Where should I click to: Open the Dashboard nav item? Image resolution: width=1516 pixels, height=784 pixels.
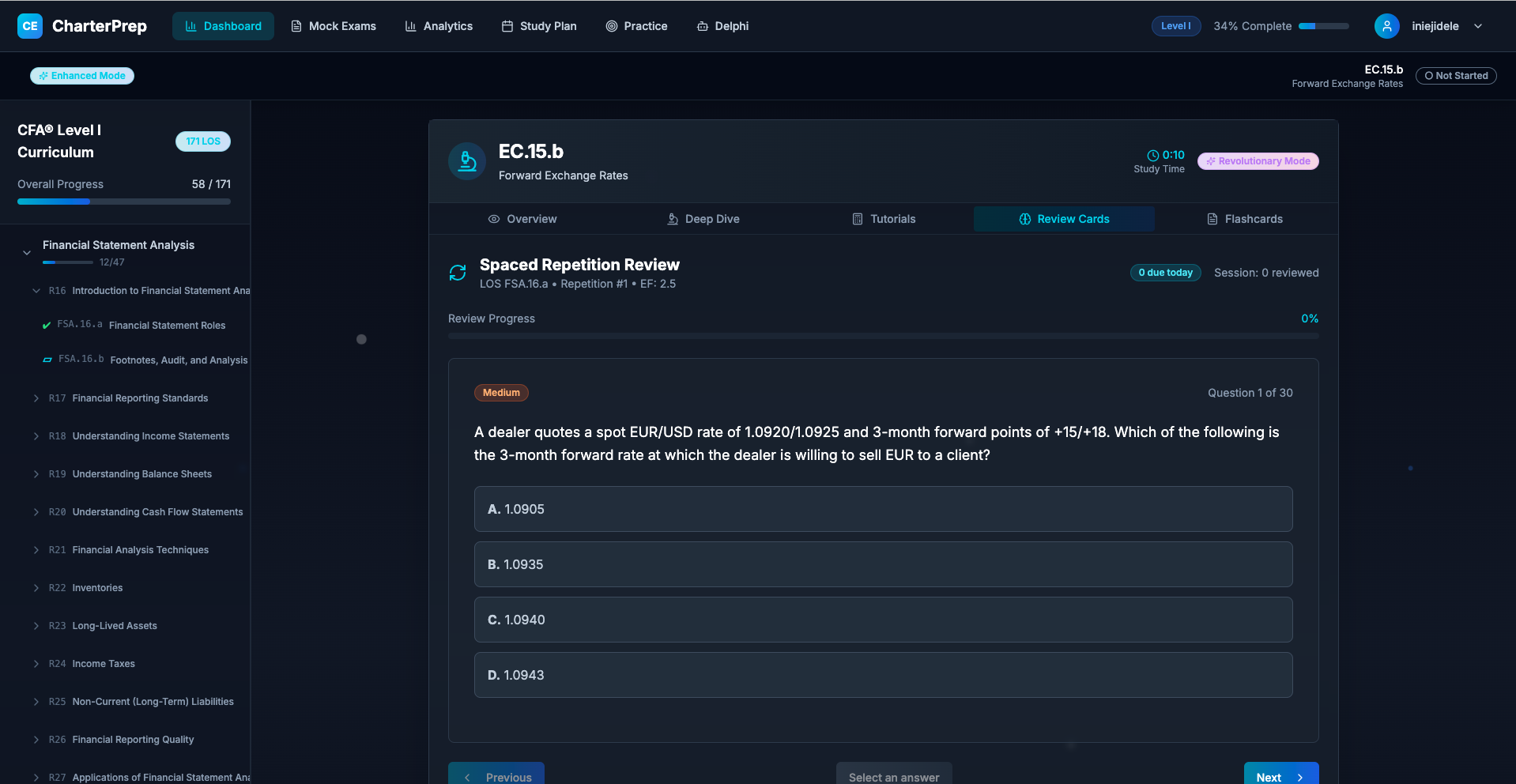point(223,26)
